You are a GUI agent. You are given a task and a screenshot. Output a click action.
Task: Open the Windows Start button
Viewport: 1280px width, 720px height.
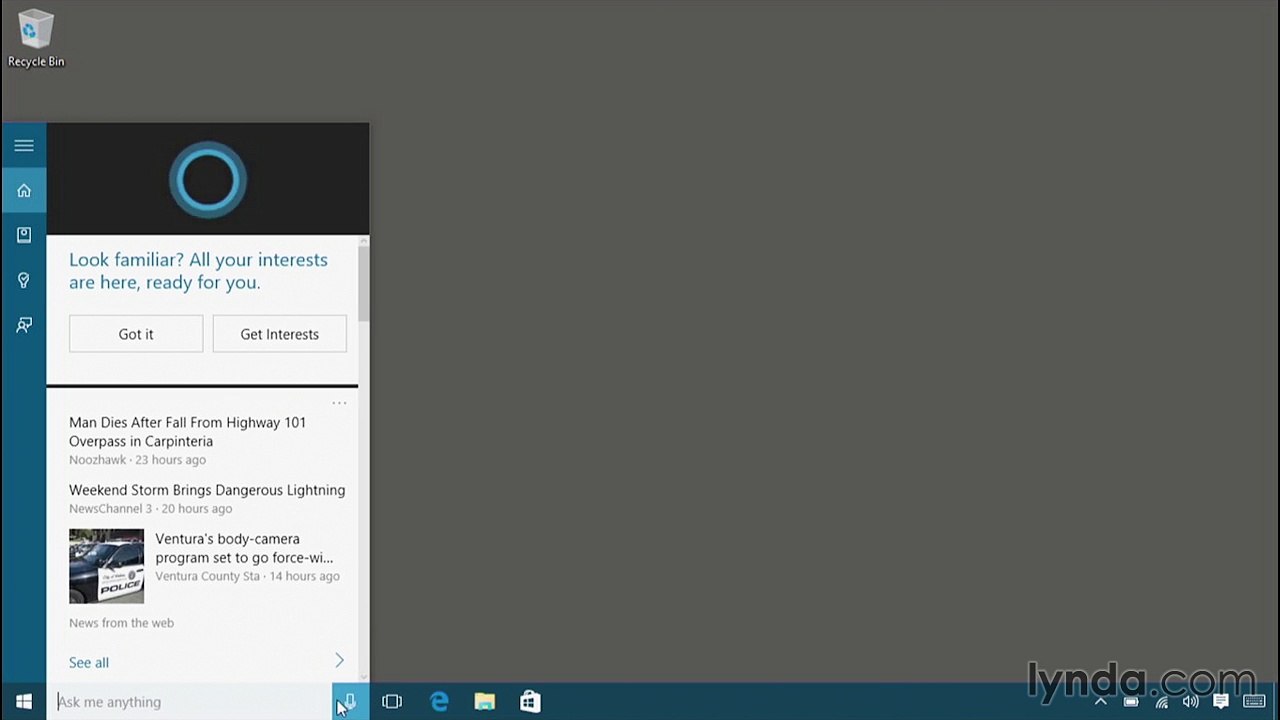point(24,702)
